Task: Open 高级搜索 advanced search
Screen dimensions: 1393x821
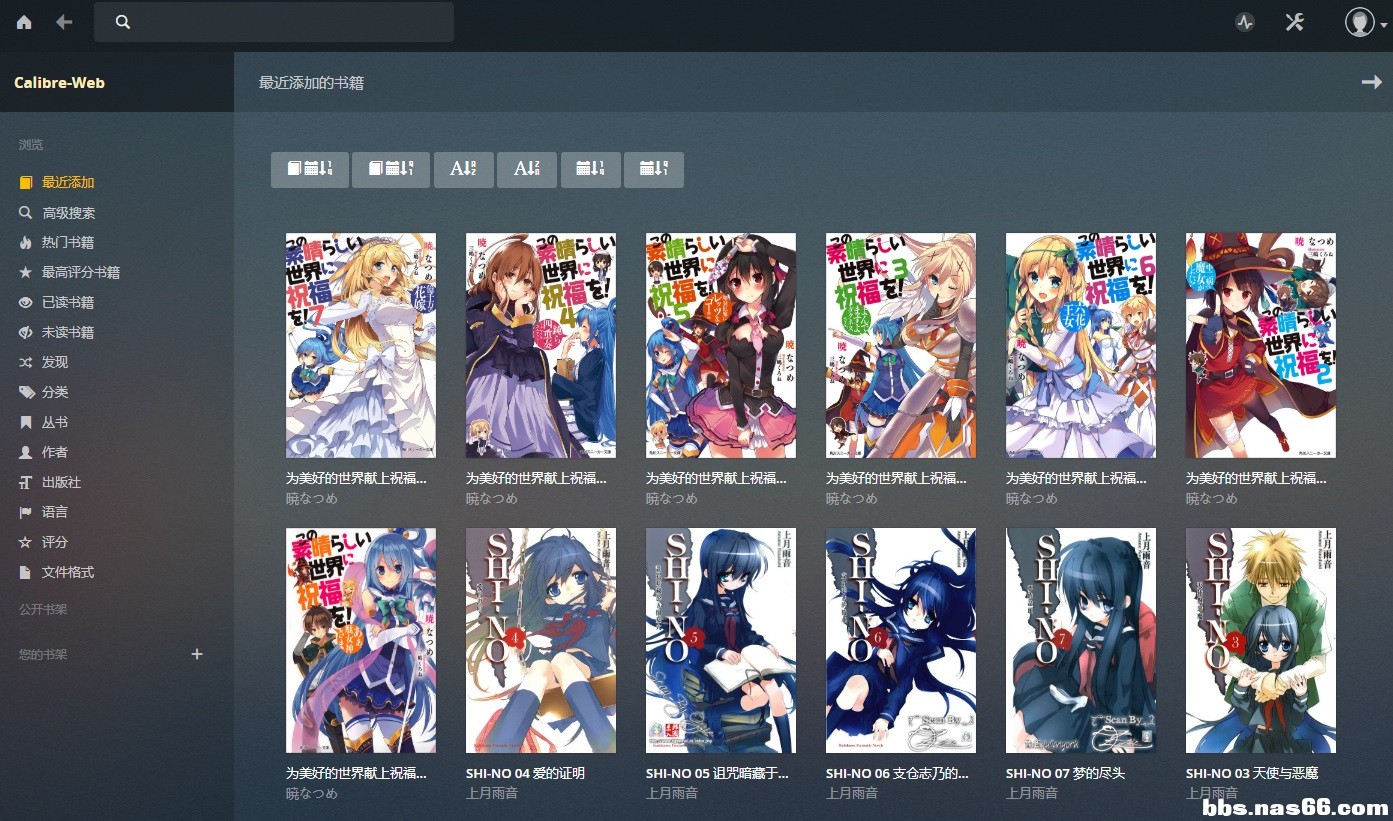Action: pyautogui.click(x=69, y=213)
